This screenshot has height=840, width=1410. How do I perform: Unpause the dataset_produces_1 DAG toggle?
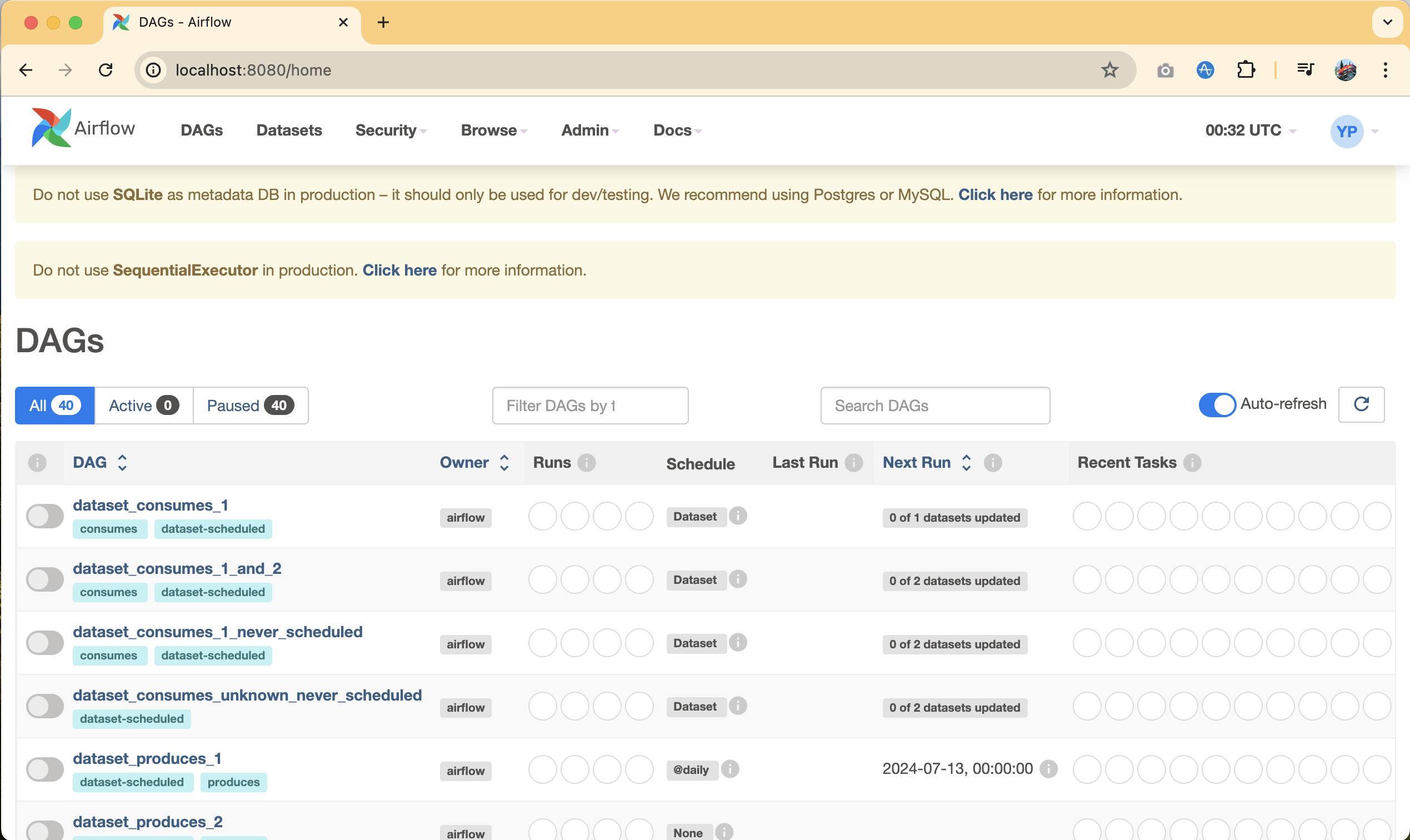(x=44, y=769)
